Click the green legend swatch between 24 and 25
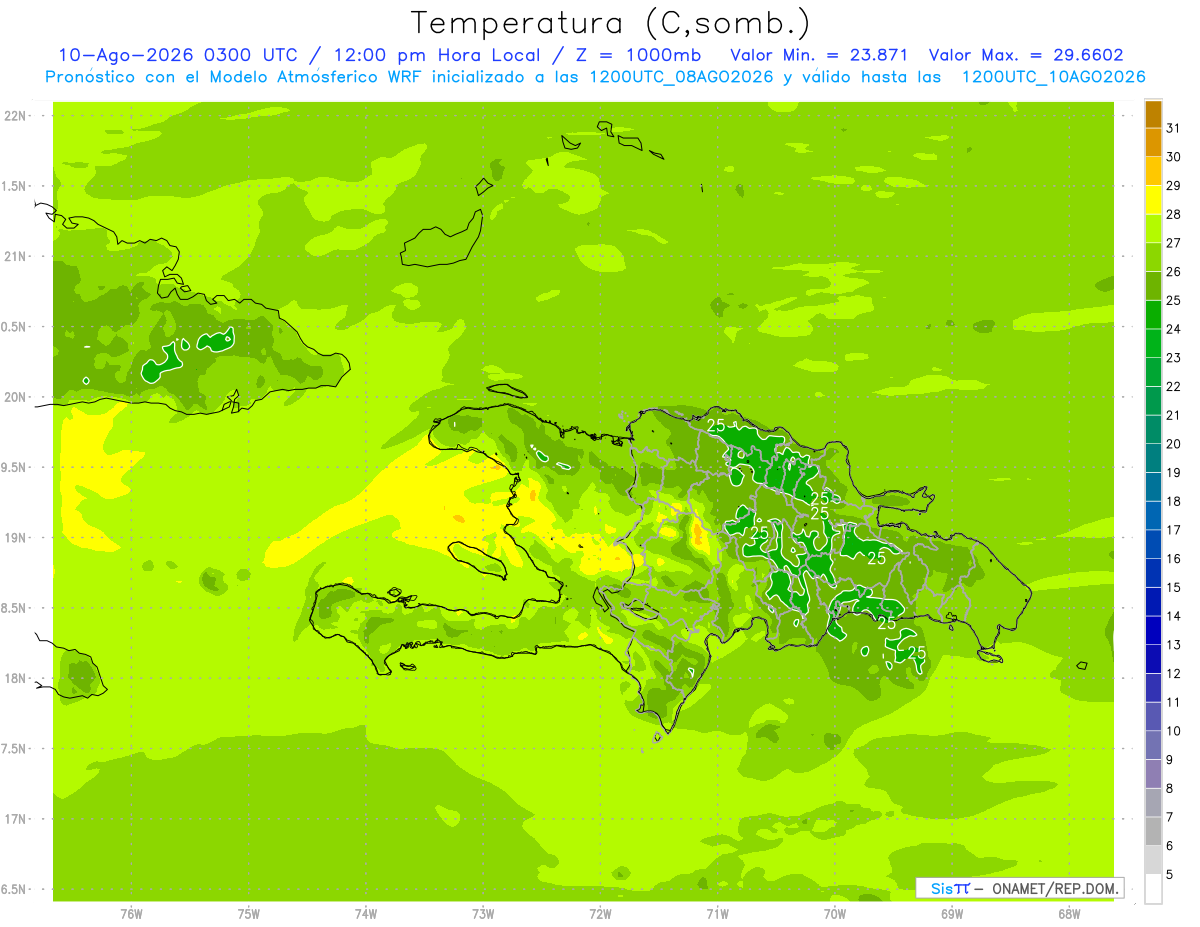1200x927 pixels. 1153,314
